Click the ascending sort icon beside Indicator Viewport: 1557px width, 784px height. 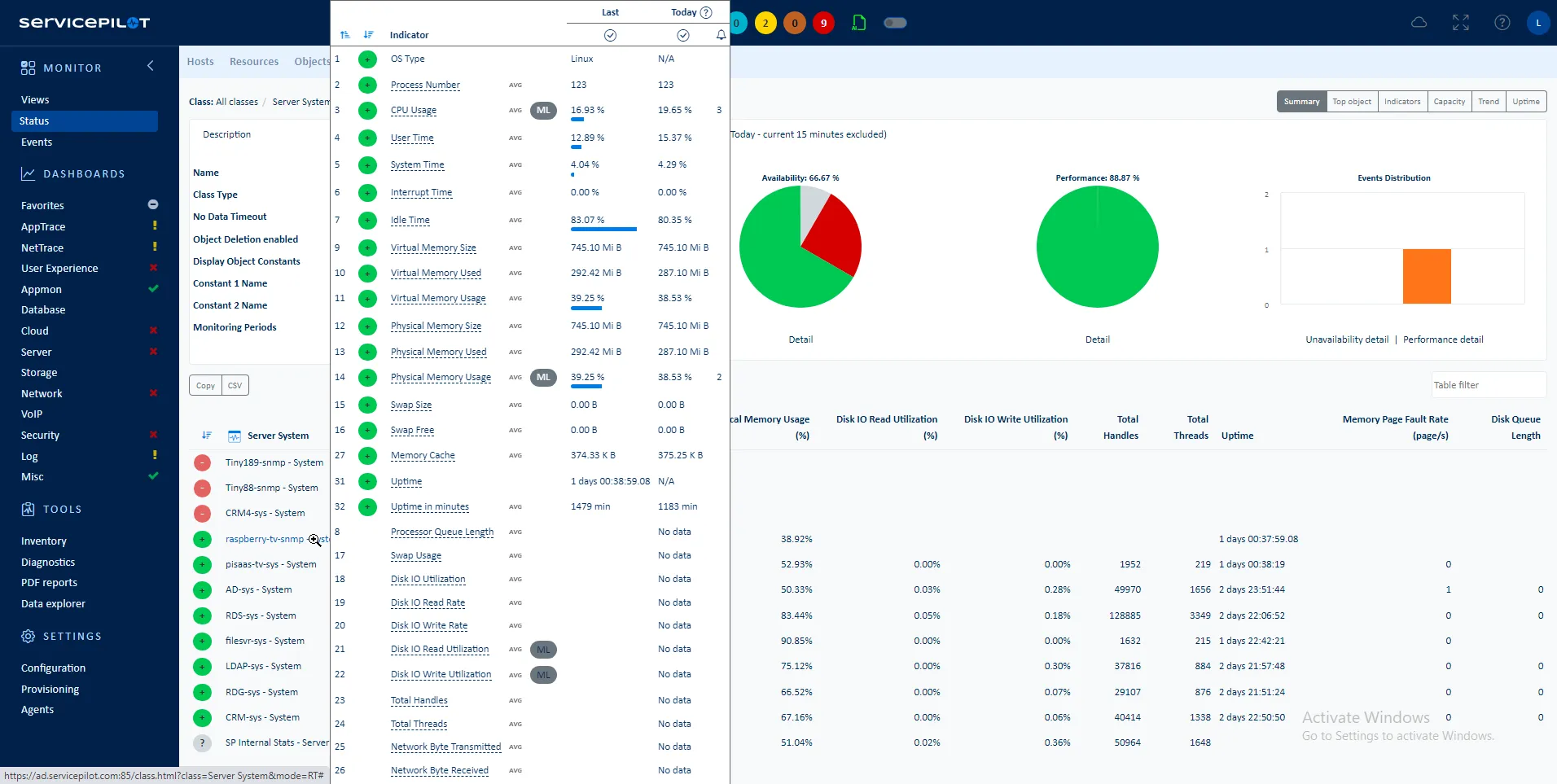coord(345,35)
